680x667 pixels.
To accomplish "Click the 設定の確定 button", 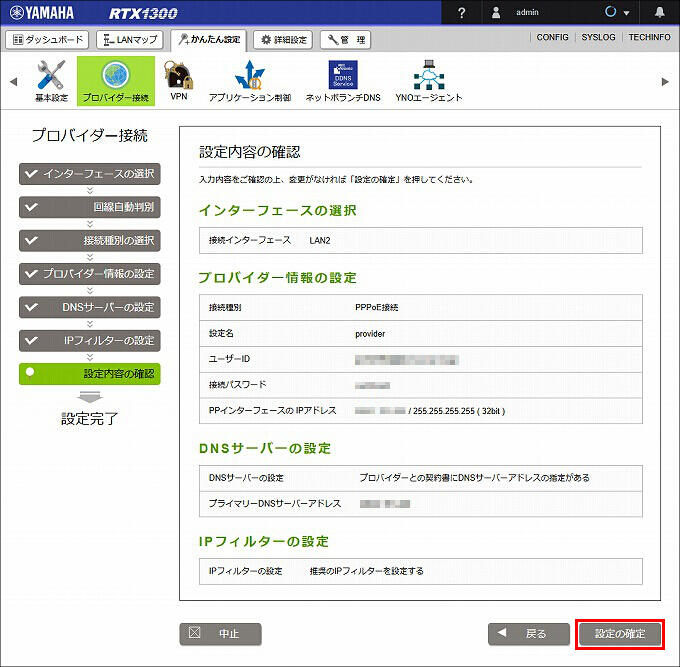I will tap(620, 634).
